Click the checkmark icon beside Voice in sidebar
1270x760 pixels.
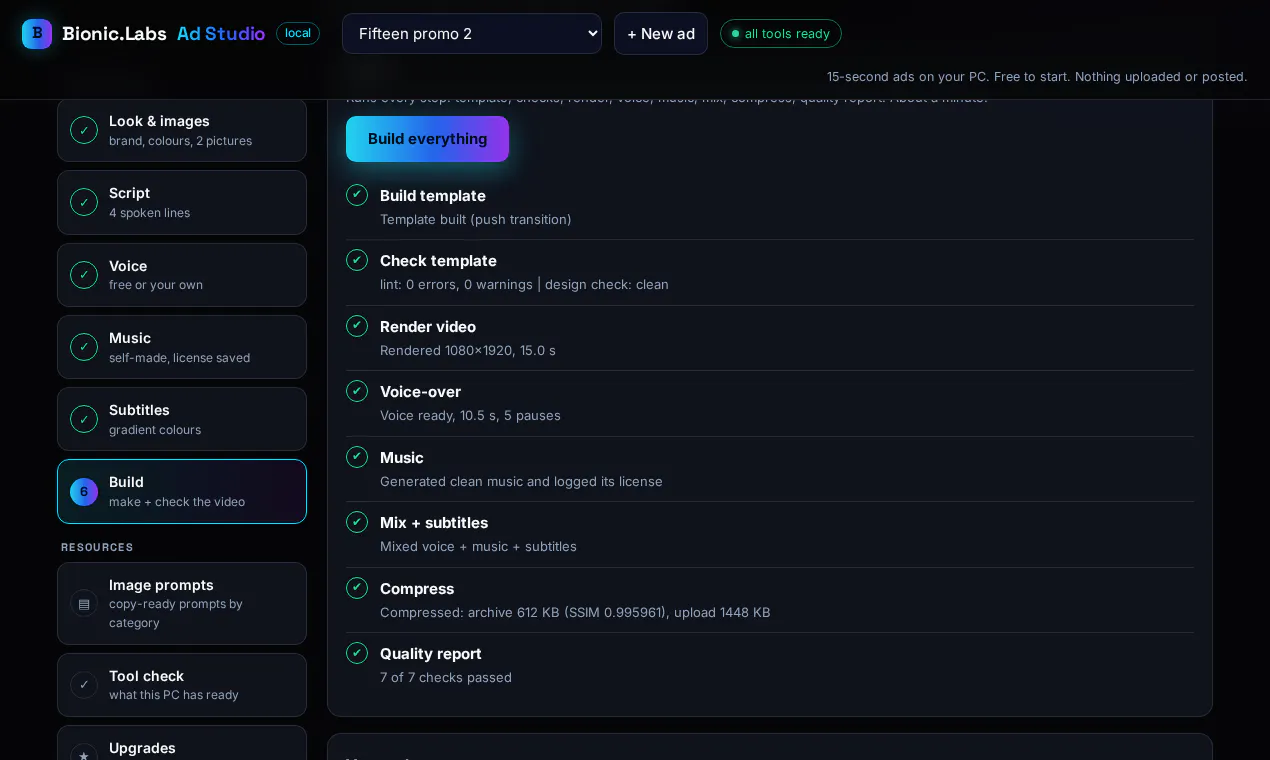84,275
